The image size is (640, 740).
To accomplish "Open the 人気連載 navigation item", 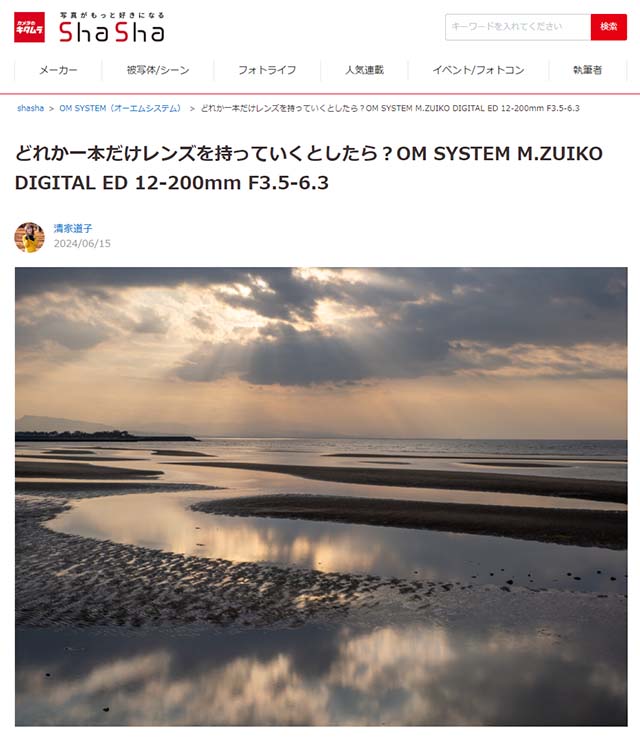I will [x=364, y=70].
